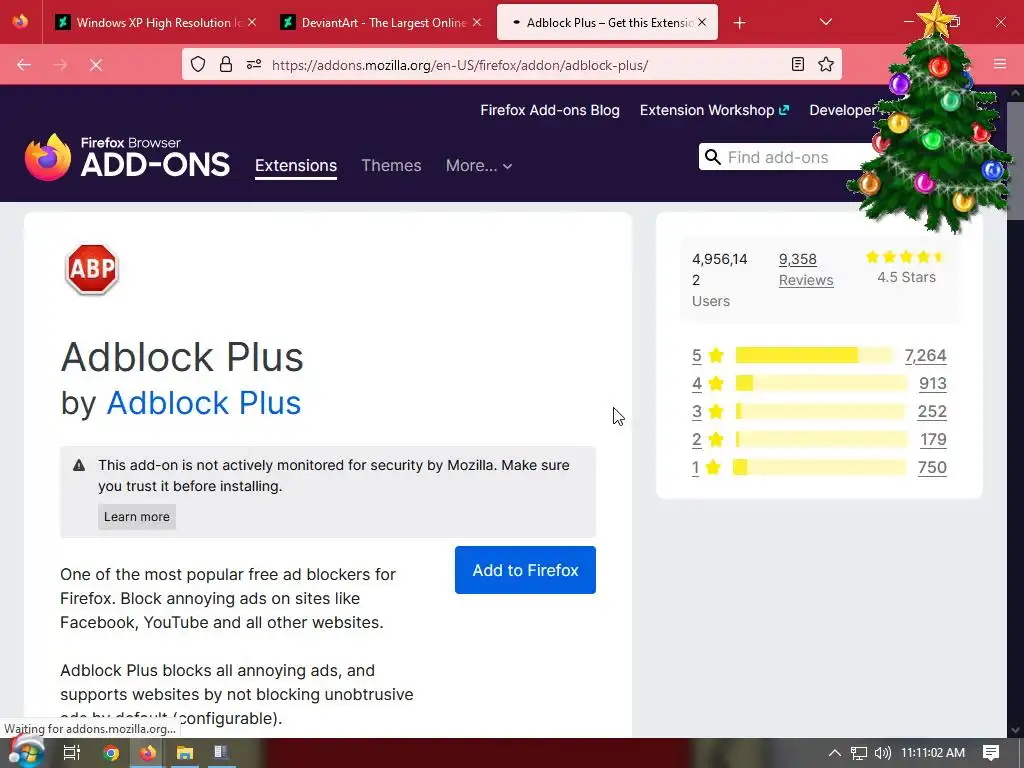Open the 179 two-star reviews count

pyautogui.click(x=933, y=440)
